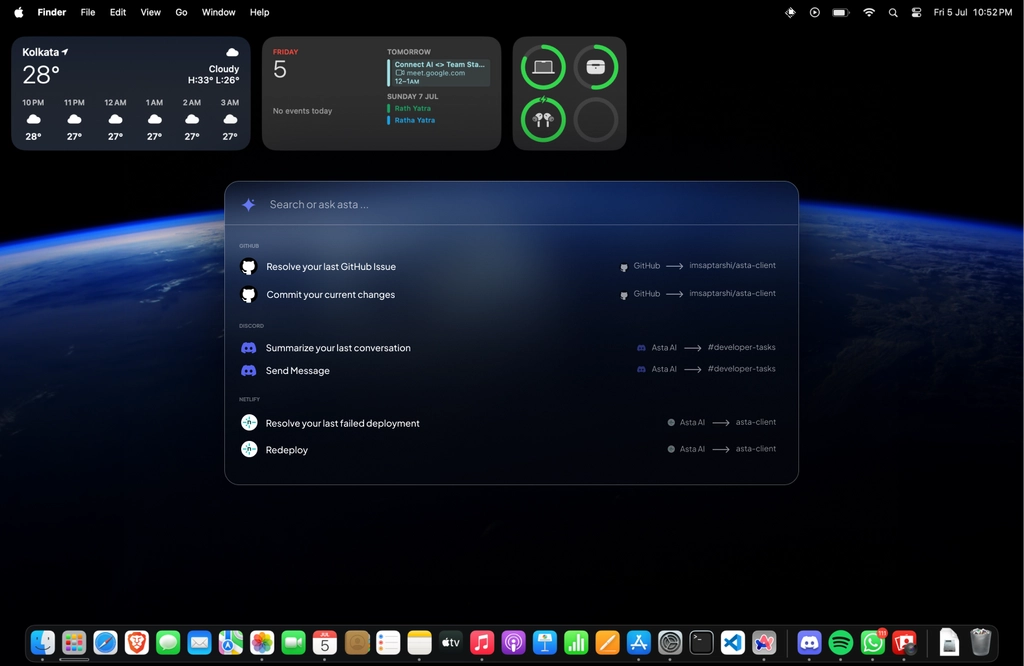Open Finder from the Dock
The width and height of the screenshot is (1024, 666).
[43, 643]
